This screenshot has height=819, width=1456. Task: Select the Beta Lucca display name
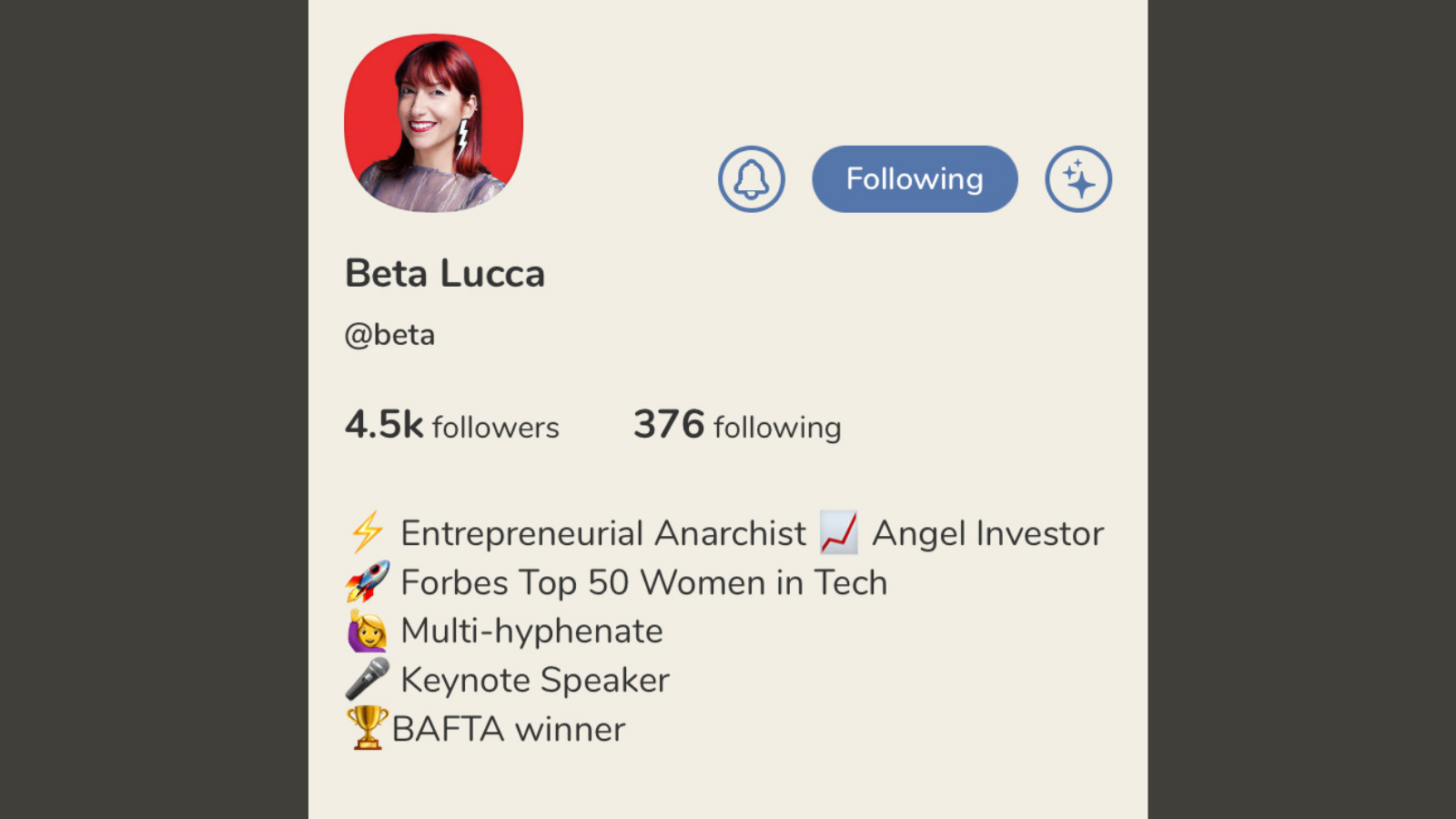pyautogui.click(x=445, y=274)
